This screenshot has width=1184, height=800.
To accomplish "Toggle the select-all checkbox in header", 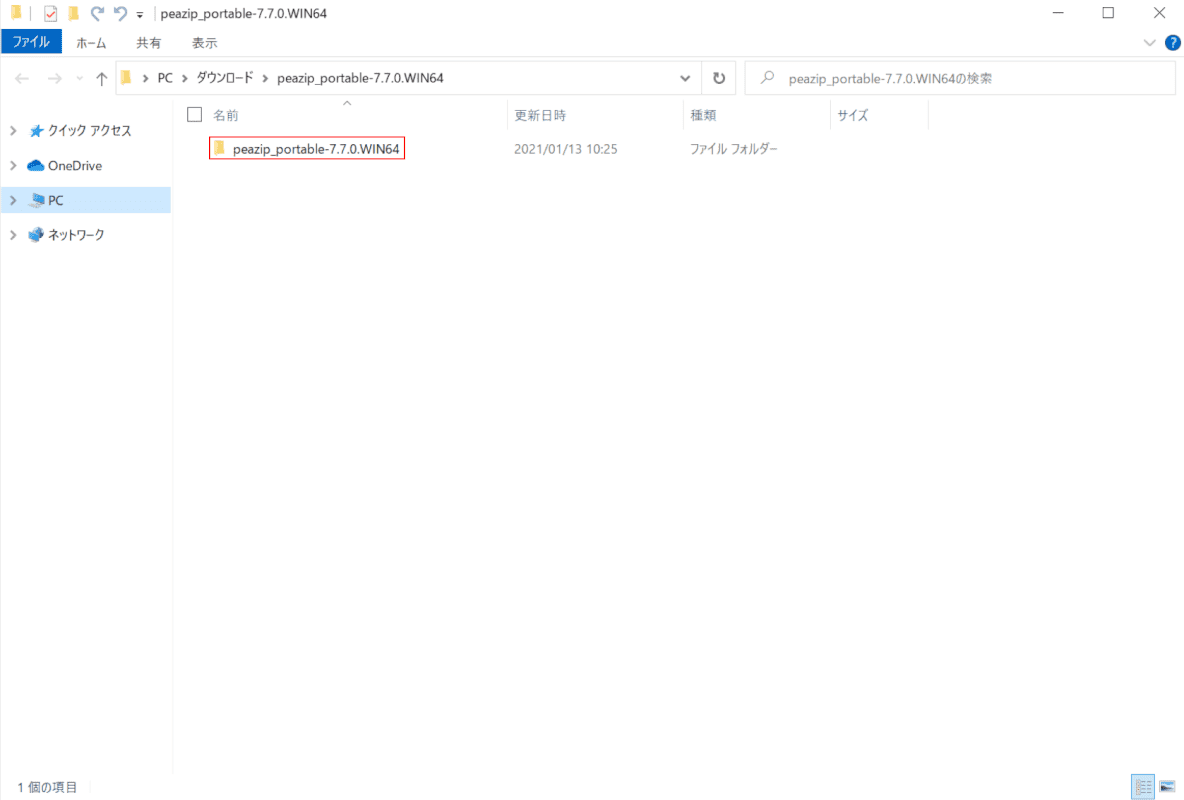I will [x=195, y=114].
